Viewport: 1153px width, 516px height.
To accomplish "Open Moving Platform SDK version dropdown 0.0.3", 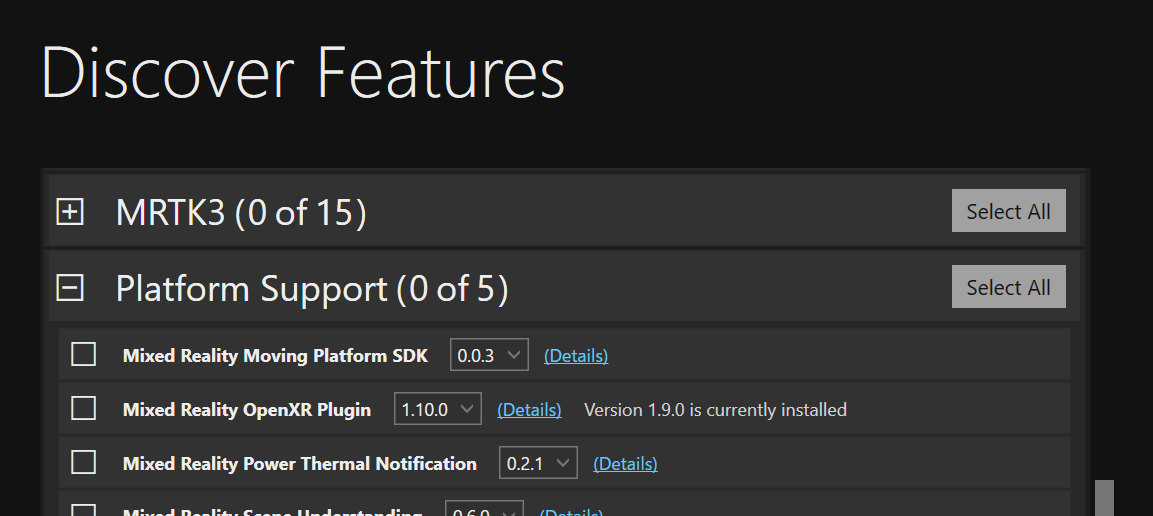I will point(489,355).
